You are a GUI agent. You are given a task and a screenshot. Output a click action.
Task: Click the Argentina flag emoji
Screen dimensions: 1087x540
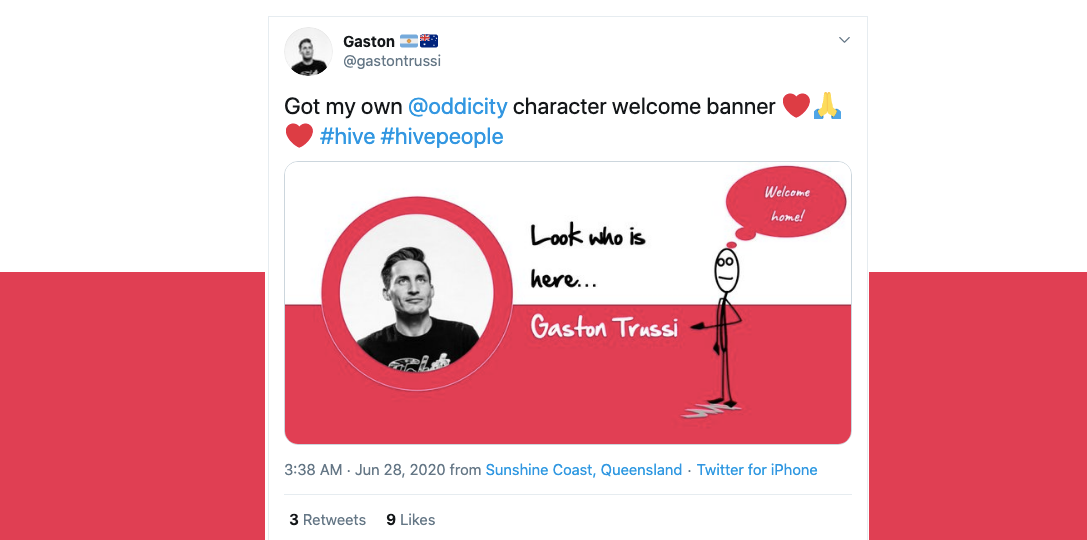(x=409, y=42)
